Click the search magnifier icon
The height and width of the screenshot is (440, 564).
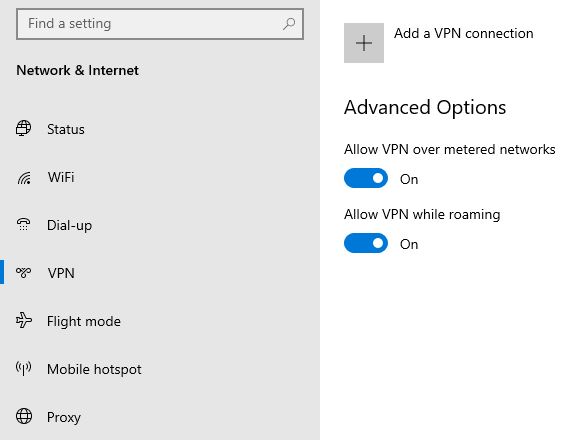289,24
